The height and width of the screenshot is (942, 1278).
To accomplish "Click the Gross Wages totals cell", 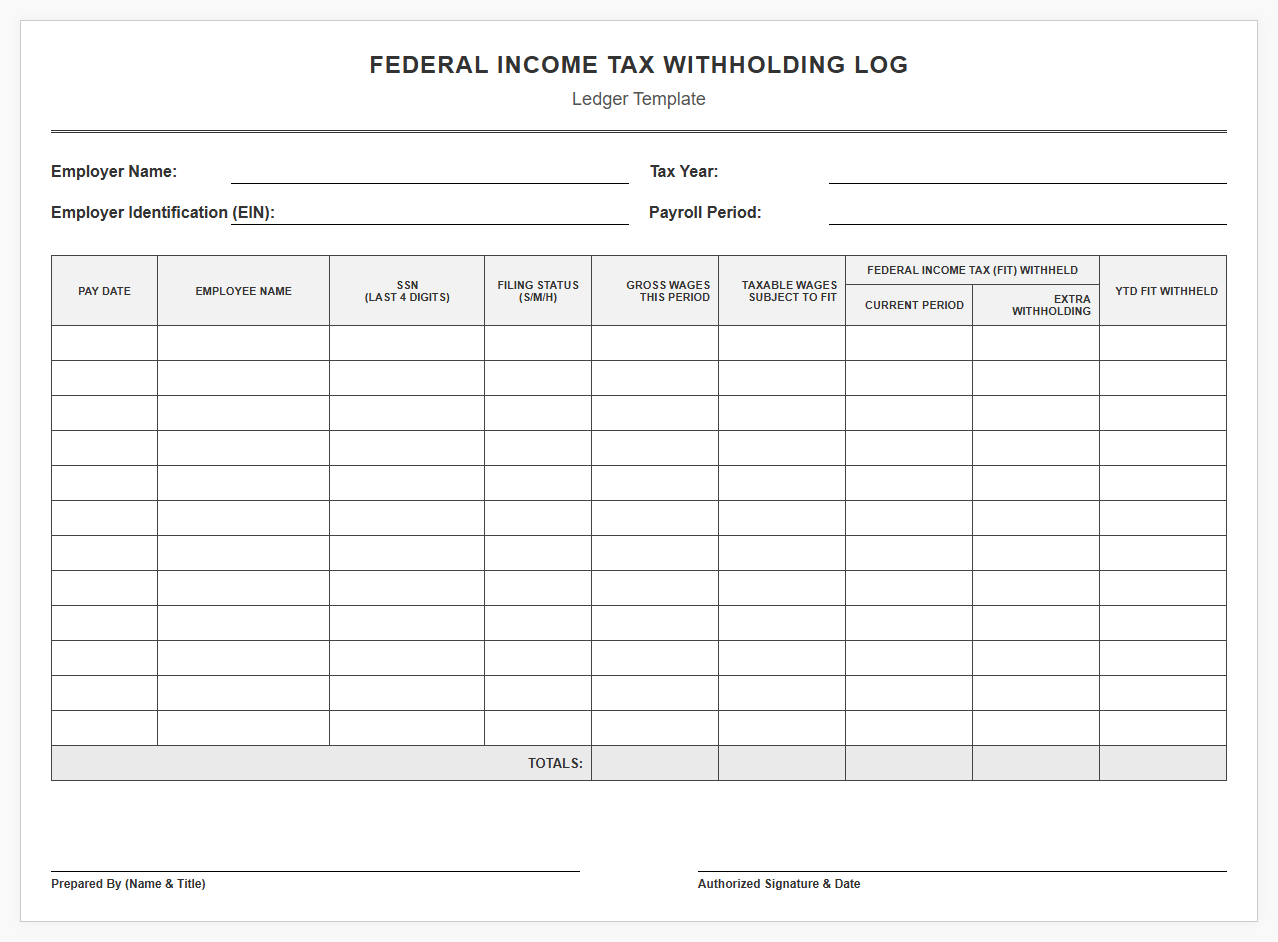I will click(655, 763).
